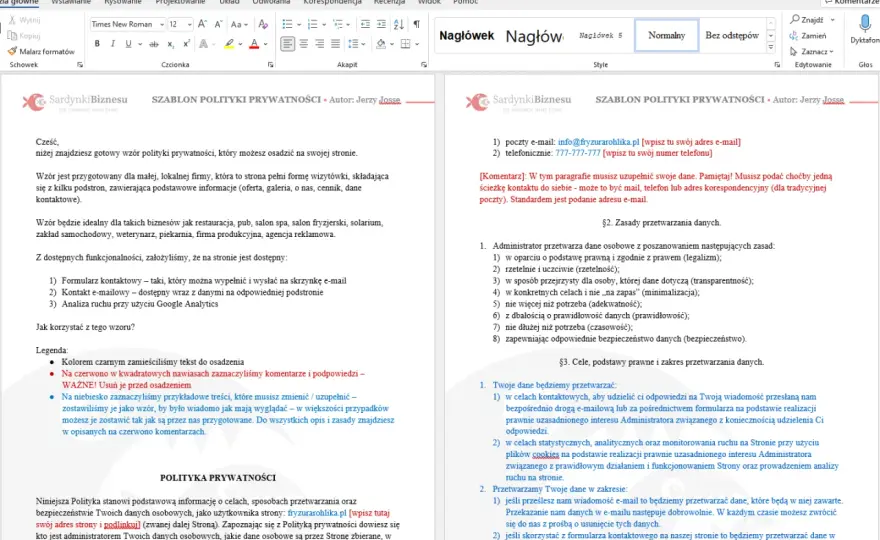Open Czcionka font dialog launcher

point(271,65)
